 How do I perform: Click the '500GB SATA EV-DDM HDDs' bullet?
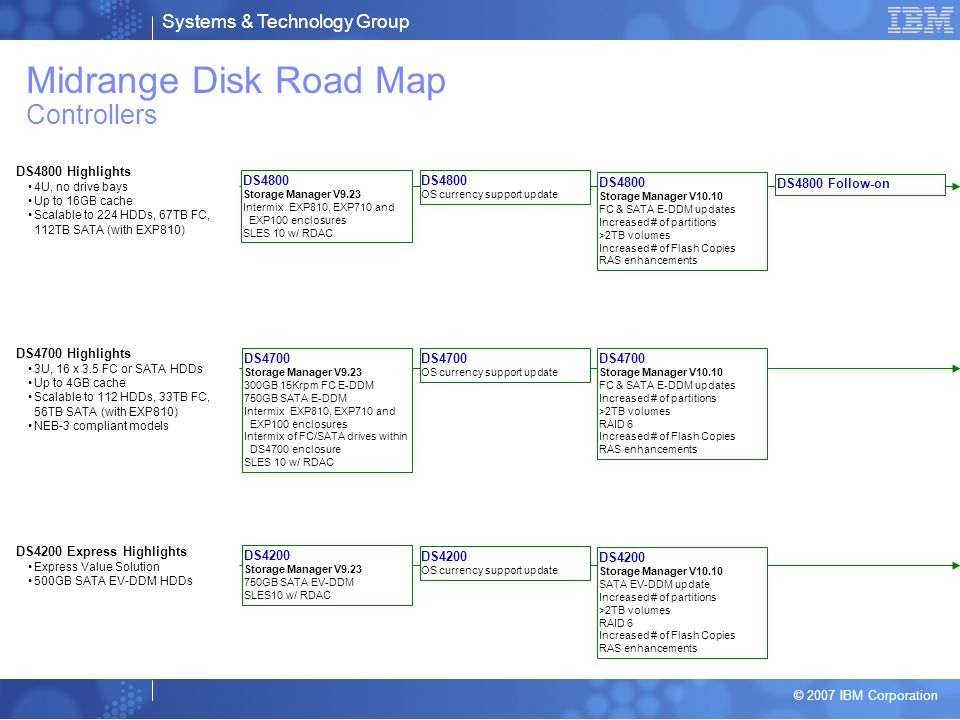point(113,580)
